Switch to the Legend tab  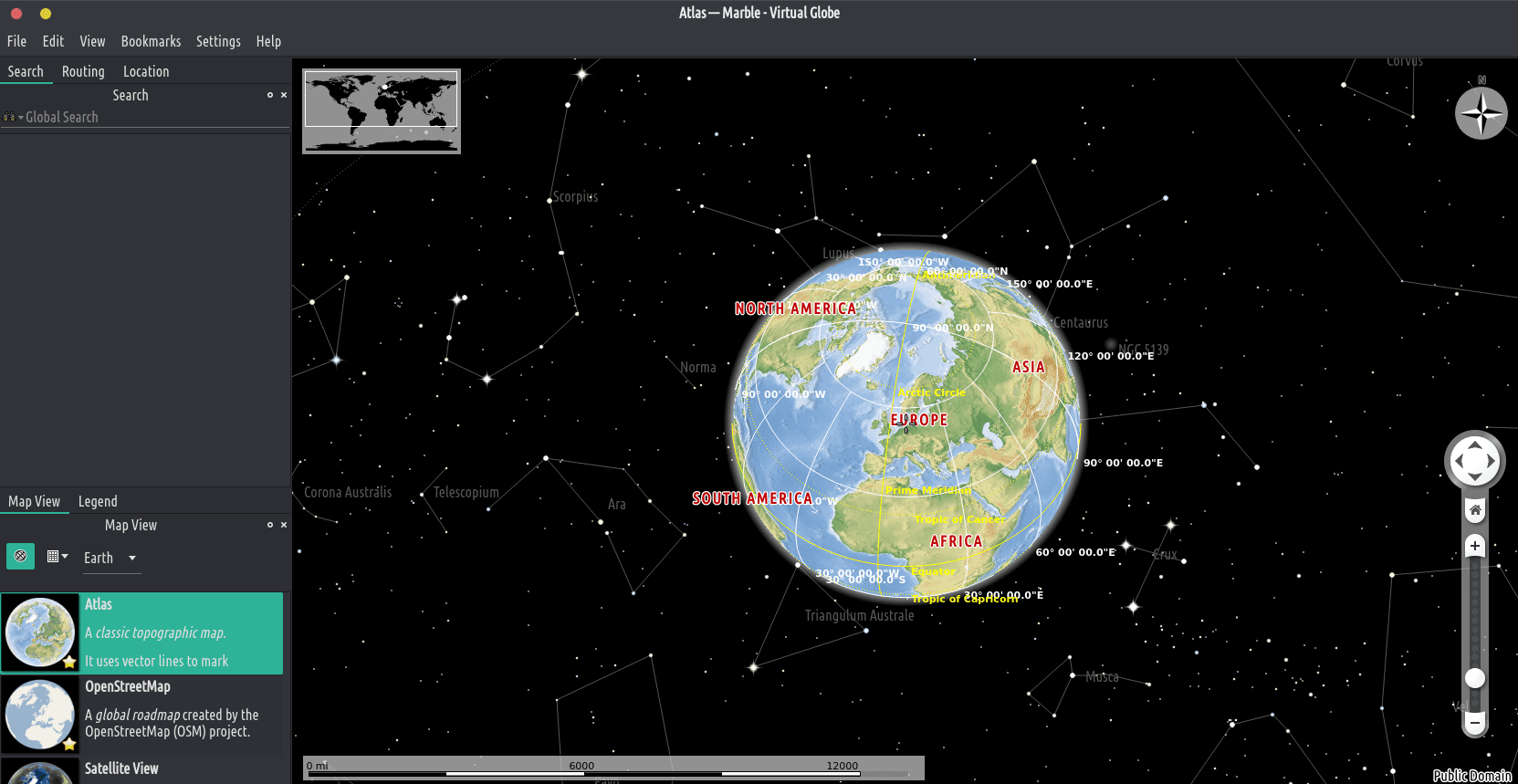pyautogui.click(x=98, y=501)
